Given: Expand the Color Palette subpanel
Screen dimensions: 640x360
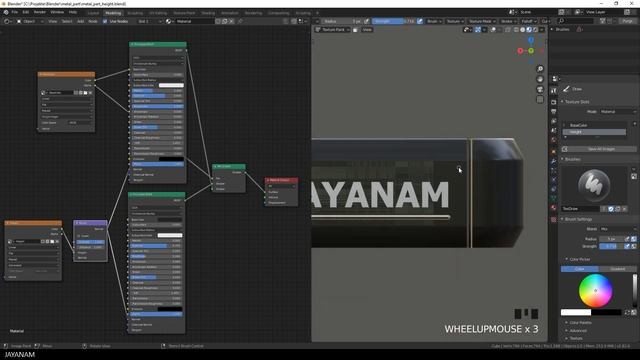Looking at the screenshot, I should [580, 322].
